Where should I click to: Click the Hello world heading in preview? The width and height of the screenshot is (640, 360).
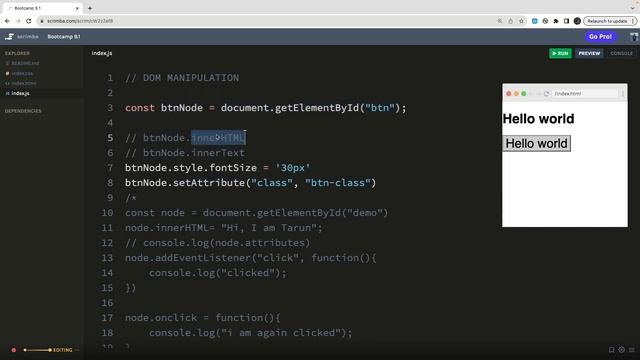click(538, 119)
